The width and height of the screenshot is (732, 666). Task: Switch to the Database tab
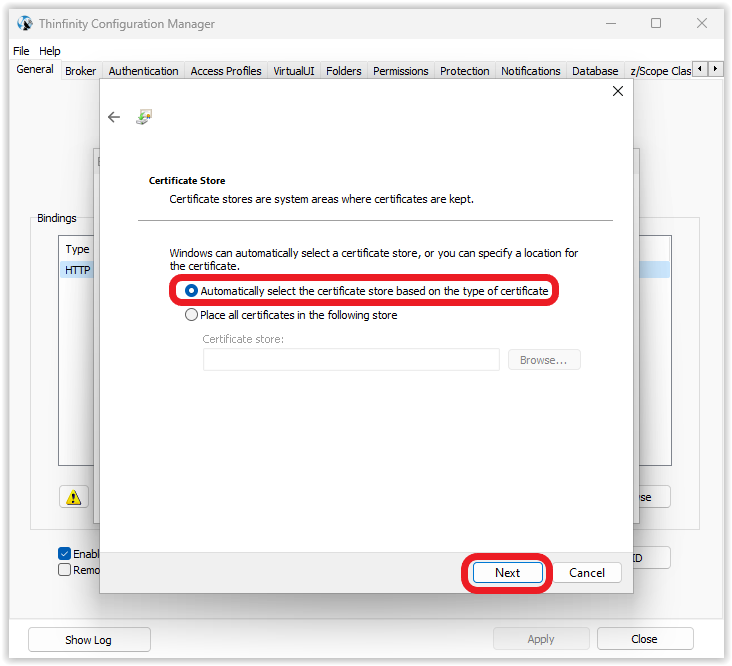click(595, 71)
